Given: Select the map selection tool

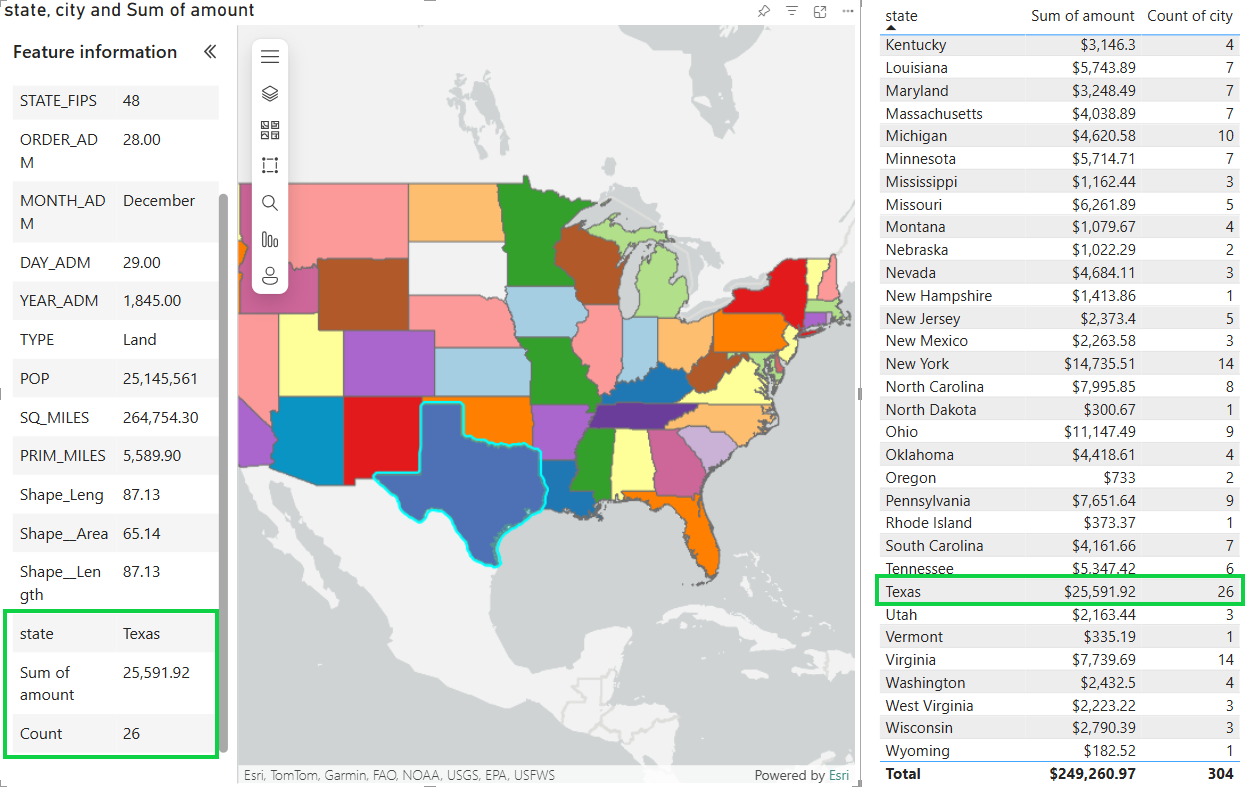Looking at the screenshot, I should point(270,165).
